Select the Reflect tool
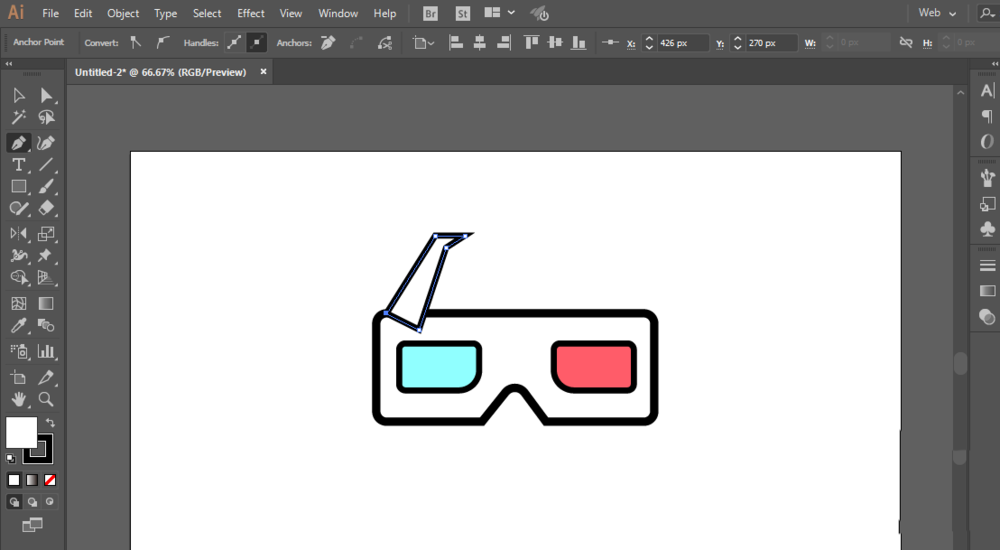Viewport: 1000px width, 550px height. (x=18, y=234)
